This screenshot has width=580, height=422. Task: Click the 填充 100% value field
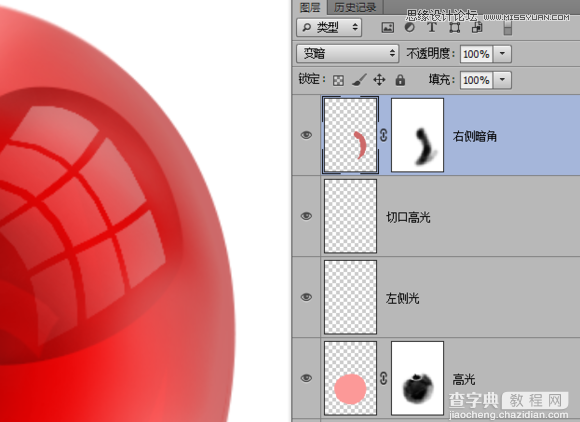(476, 80)
